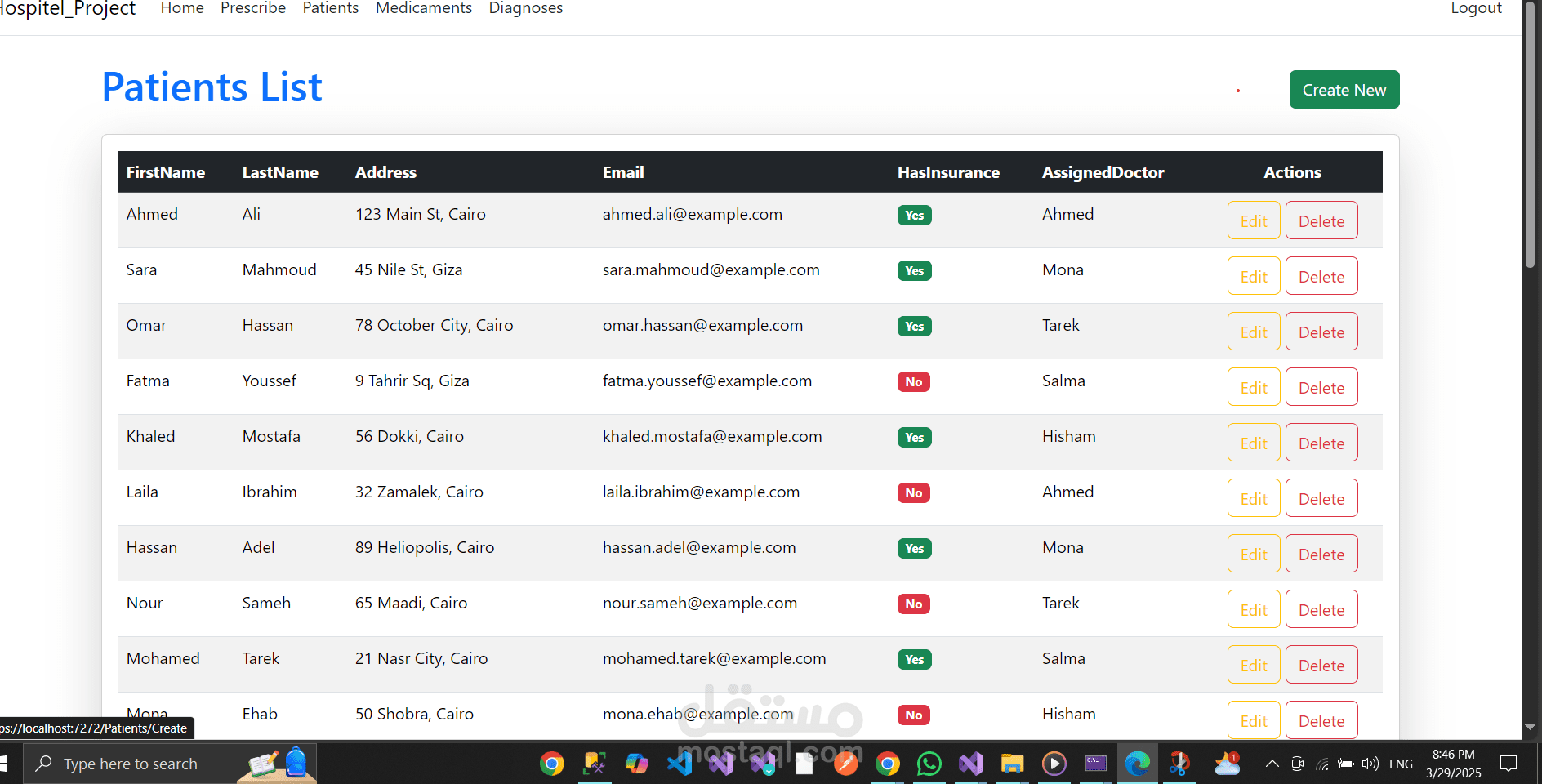Open the Patients nav link
The height and width of the screenshot is (784, 1542).
(331, 8)
